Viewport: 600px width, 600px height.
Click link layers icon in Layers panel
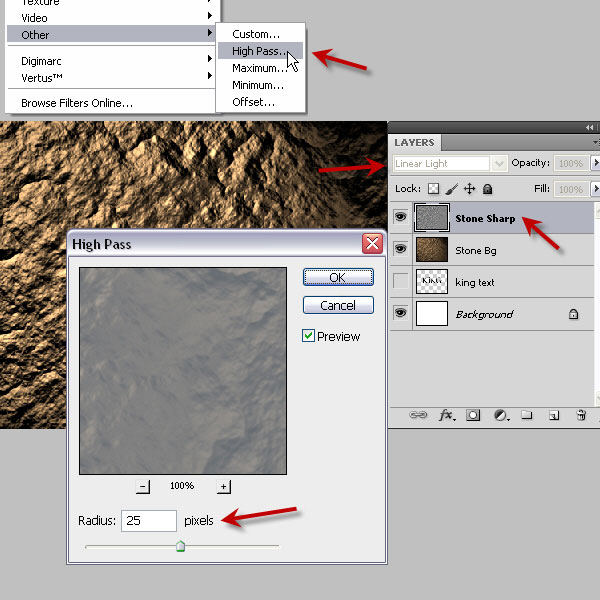point(418,415)
